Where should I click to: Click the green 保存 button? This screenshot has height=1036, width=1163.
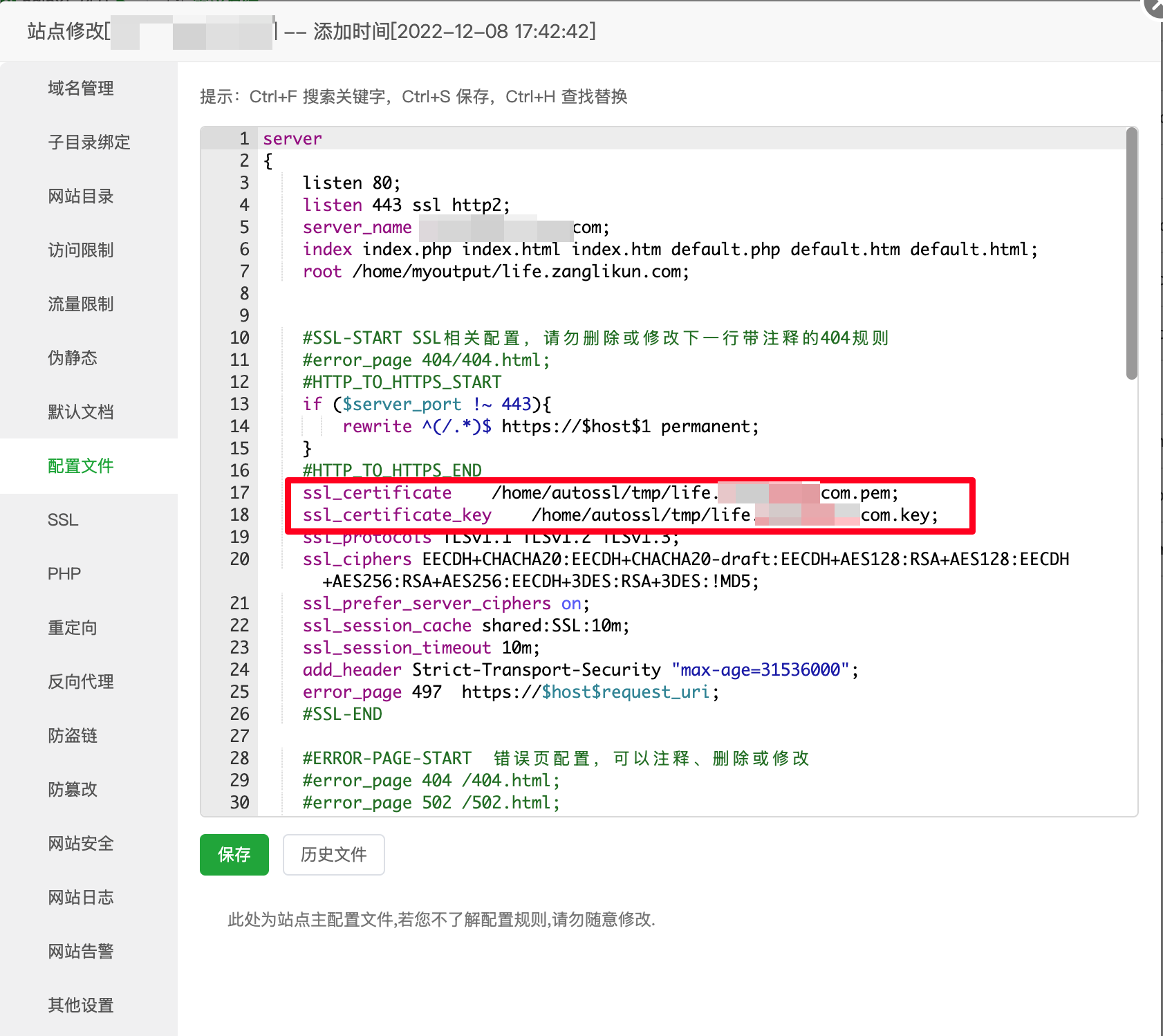[x=234, y=855]
